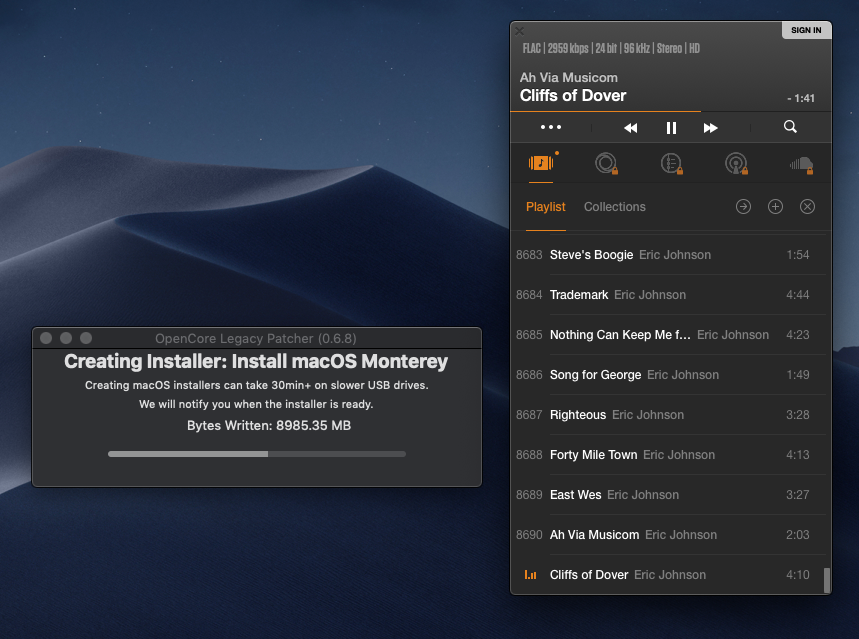Click the 1:54 duration of Steve's Boogie
Screen dimensions: 859x639
click(x=798, y=255)
